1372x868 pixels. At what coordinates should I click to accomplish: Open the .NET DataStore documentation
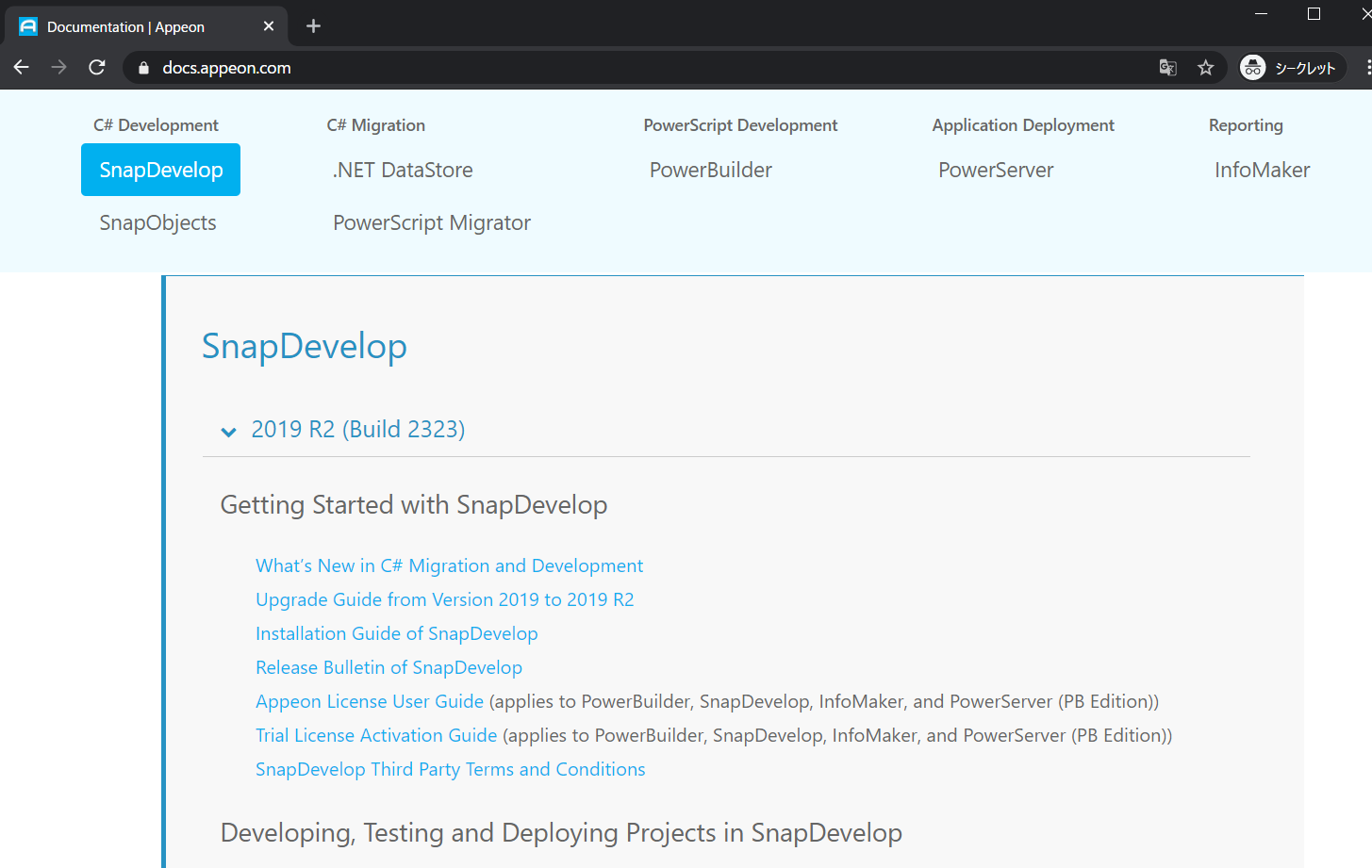click(403, 170)
